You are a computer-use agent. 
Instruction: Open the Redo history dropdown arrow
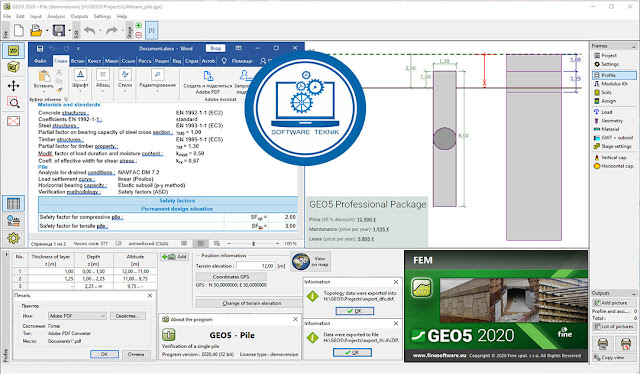tap(122, 31)
